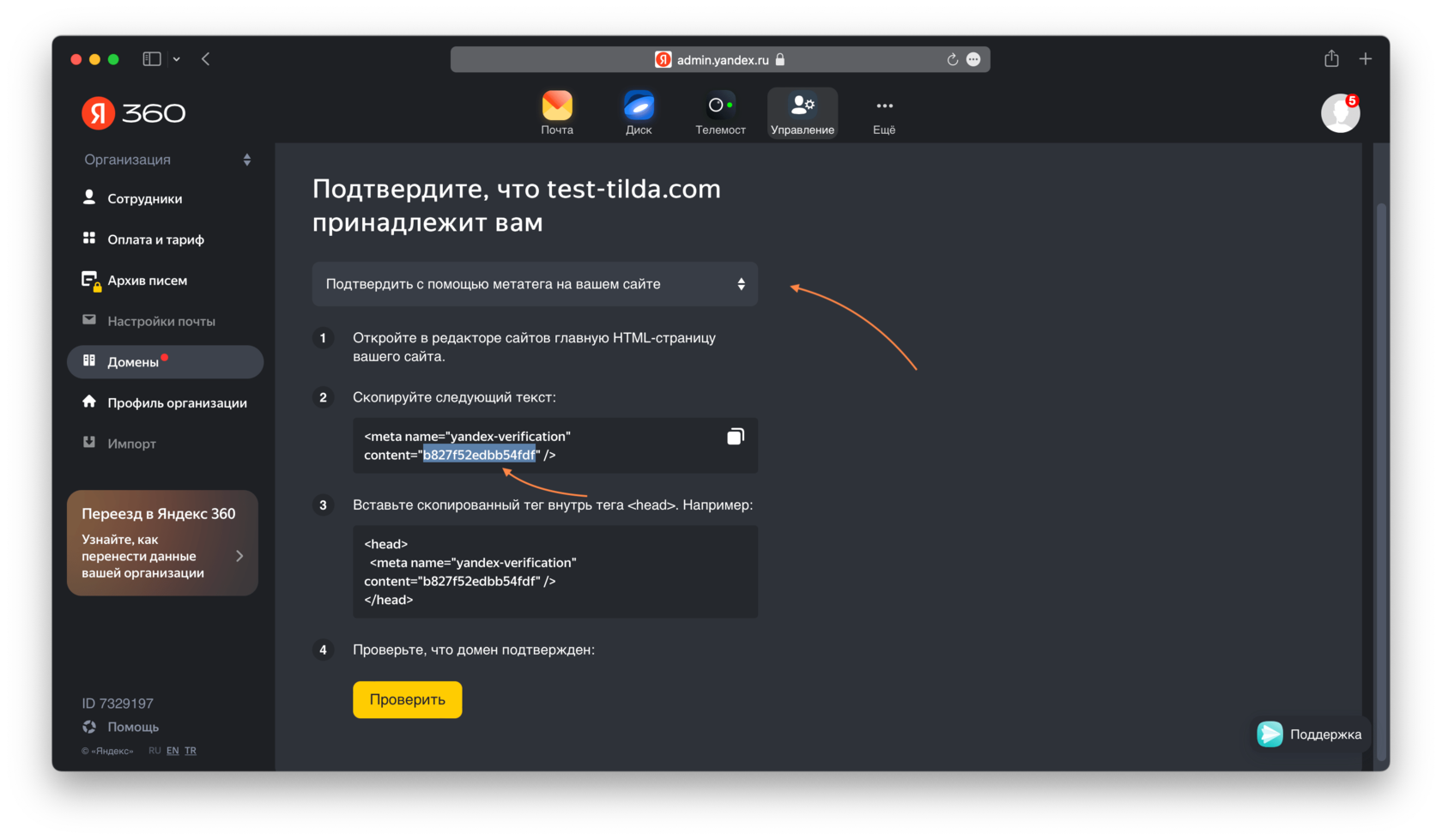Click the yellow Проверить button
The image size is (1442, 840).
pos(408,700)
